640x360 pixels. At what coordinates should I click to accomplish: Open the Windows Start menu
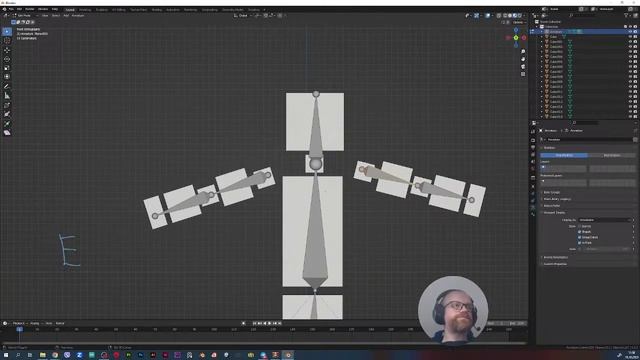pos(6,355)
